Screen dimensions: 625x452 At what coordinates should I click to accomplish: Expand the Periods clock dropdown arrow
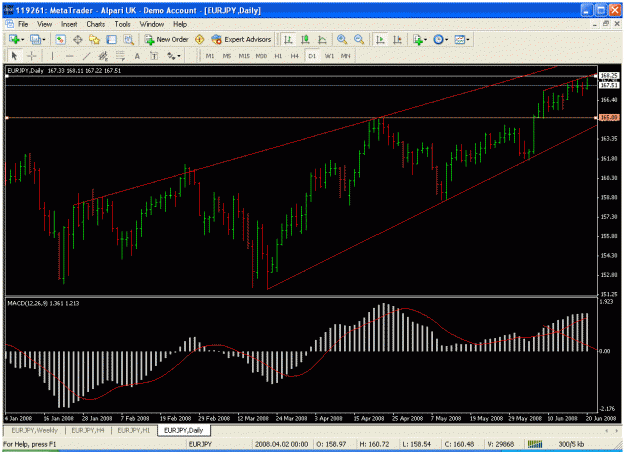click(x=447, y=39)
